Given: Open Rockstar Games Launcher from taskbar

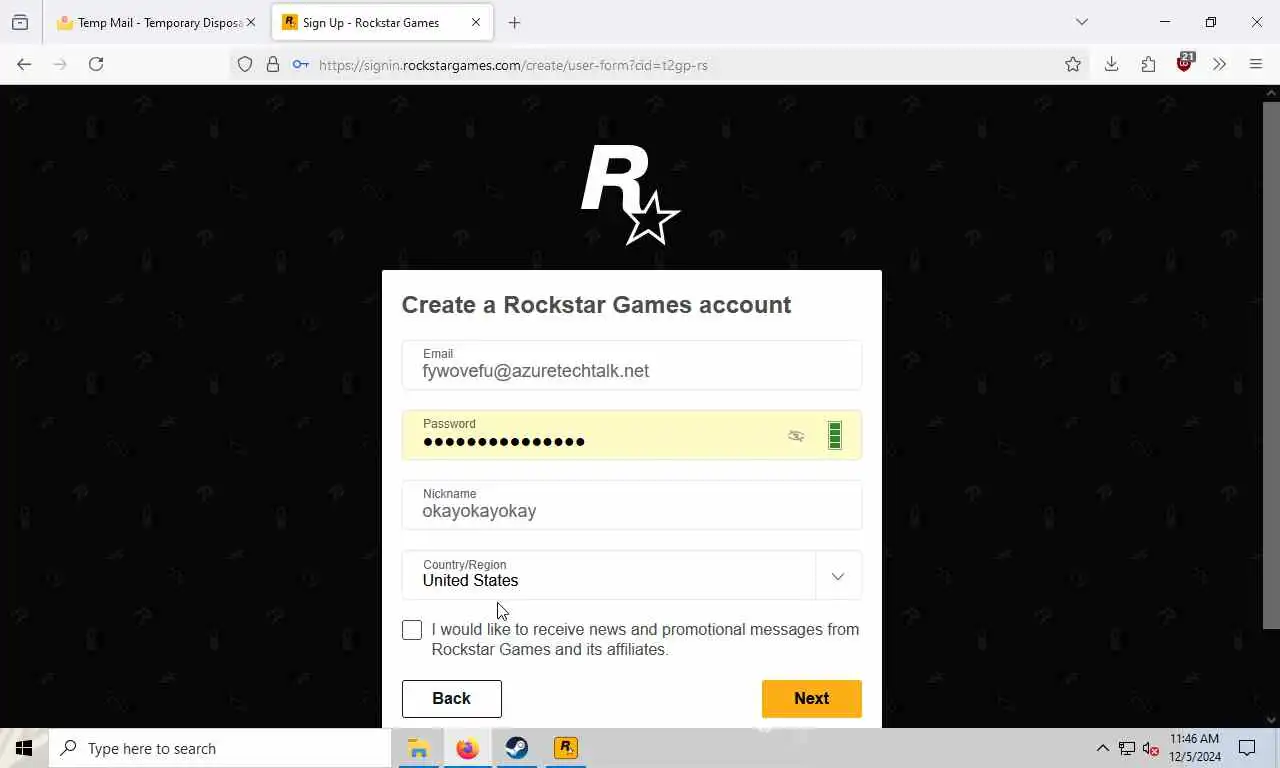Looking at the screenshot, I should [566, 748].
